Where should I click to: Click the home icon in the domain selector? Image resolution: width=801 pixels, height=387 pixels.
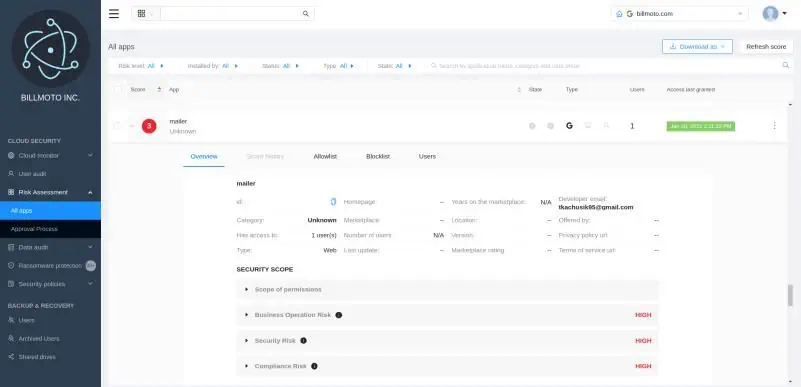tap(619, 14)
